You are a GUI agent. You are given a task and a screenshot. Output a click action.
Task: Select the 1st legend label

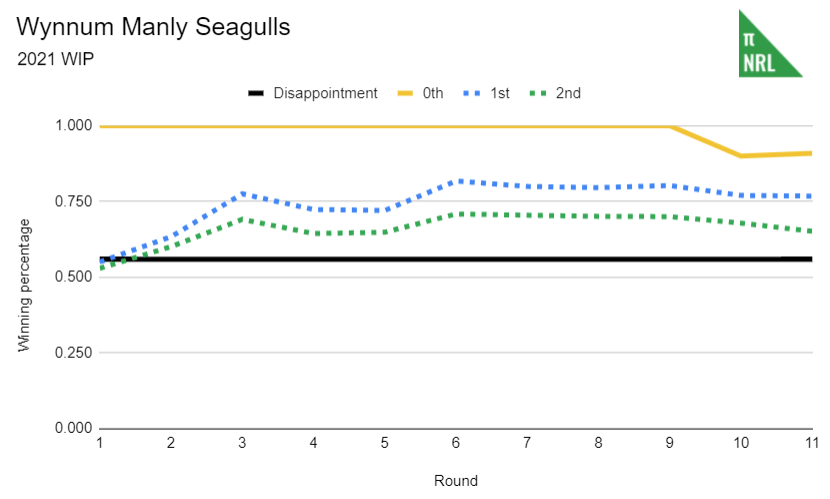tap(499, 93)
